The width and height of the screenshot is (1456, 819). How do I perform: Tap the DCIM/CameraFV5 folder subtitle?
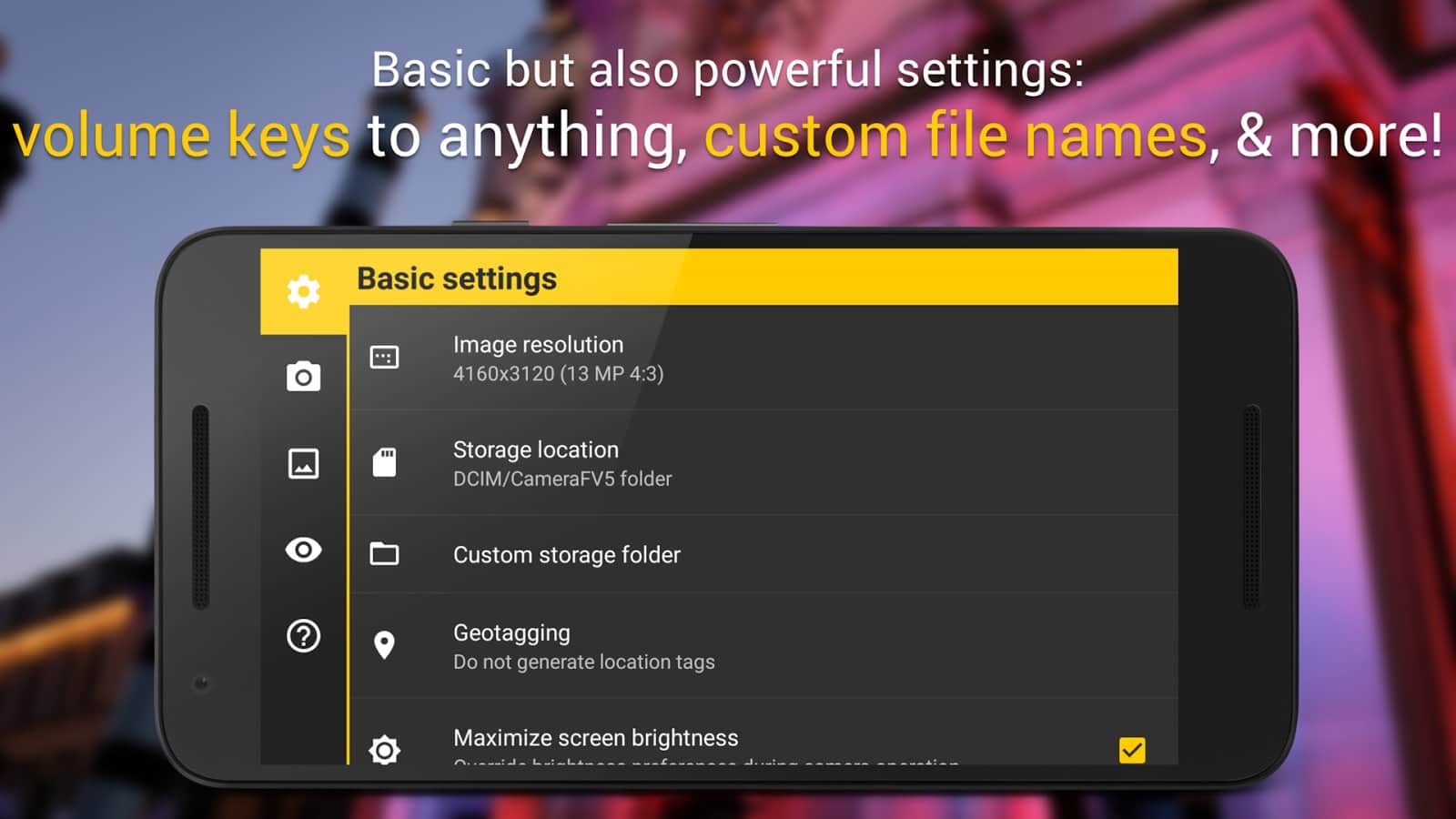[x=561, y=479]
